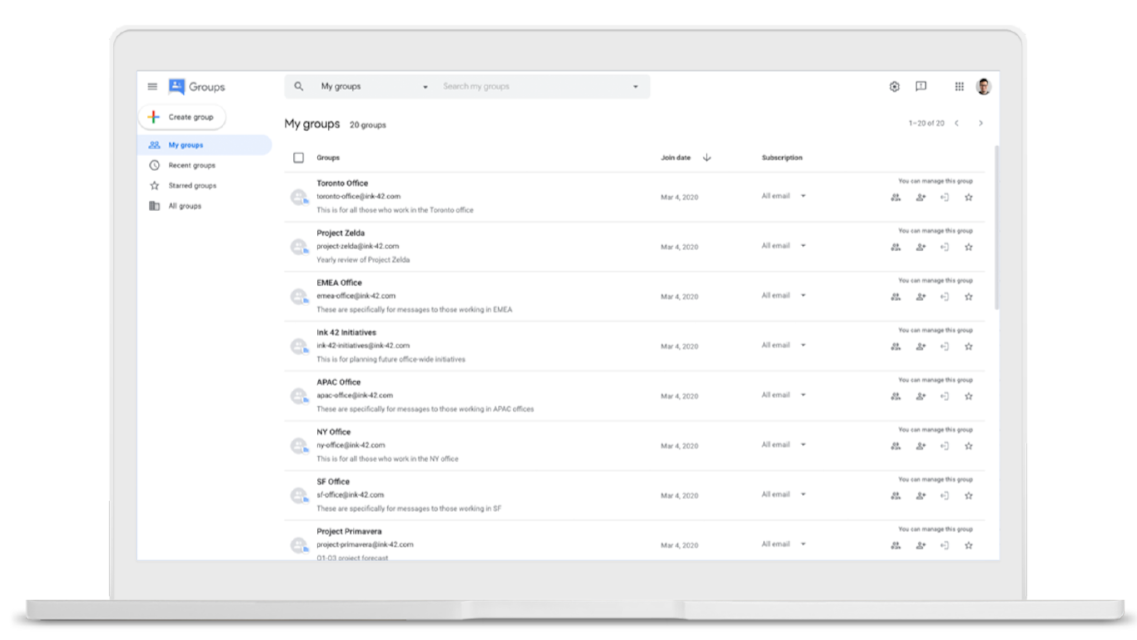Star the Ink 42 Initiatives group
The image size is (1137, 640).
(967, 346)
